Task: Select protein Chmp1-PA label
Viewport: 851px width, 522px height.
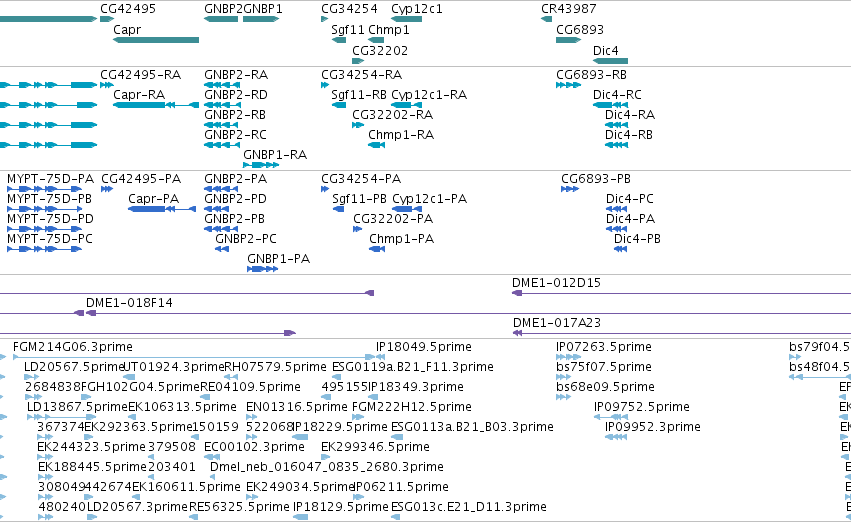Action: pos(402,239)
